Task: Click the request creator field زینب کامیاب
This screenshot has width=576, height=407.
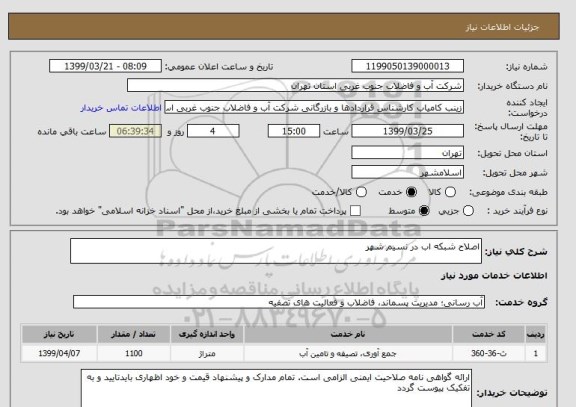Action: pos(314,108)
